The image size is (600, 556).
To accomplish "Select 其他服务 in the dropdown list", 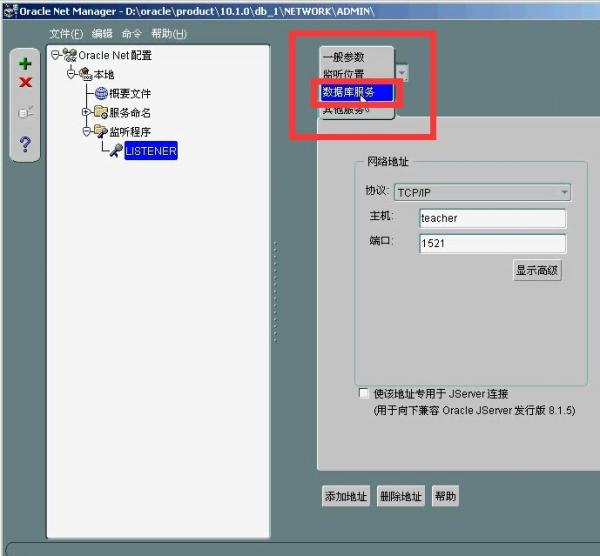I will (356, 110).
